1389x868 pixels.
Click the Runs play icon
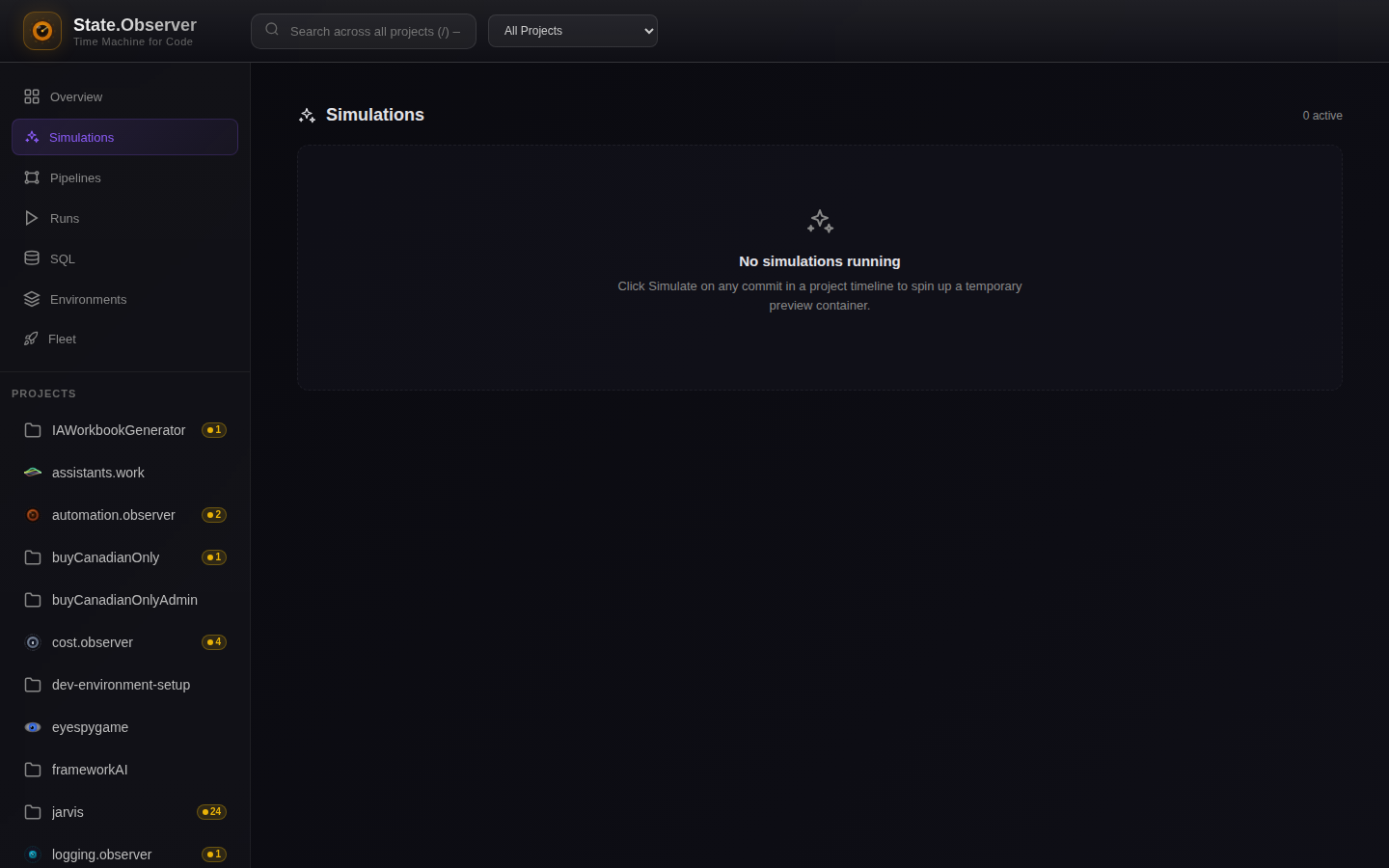[32, 218]
